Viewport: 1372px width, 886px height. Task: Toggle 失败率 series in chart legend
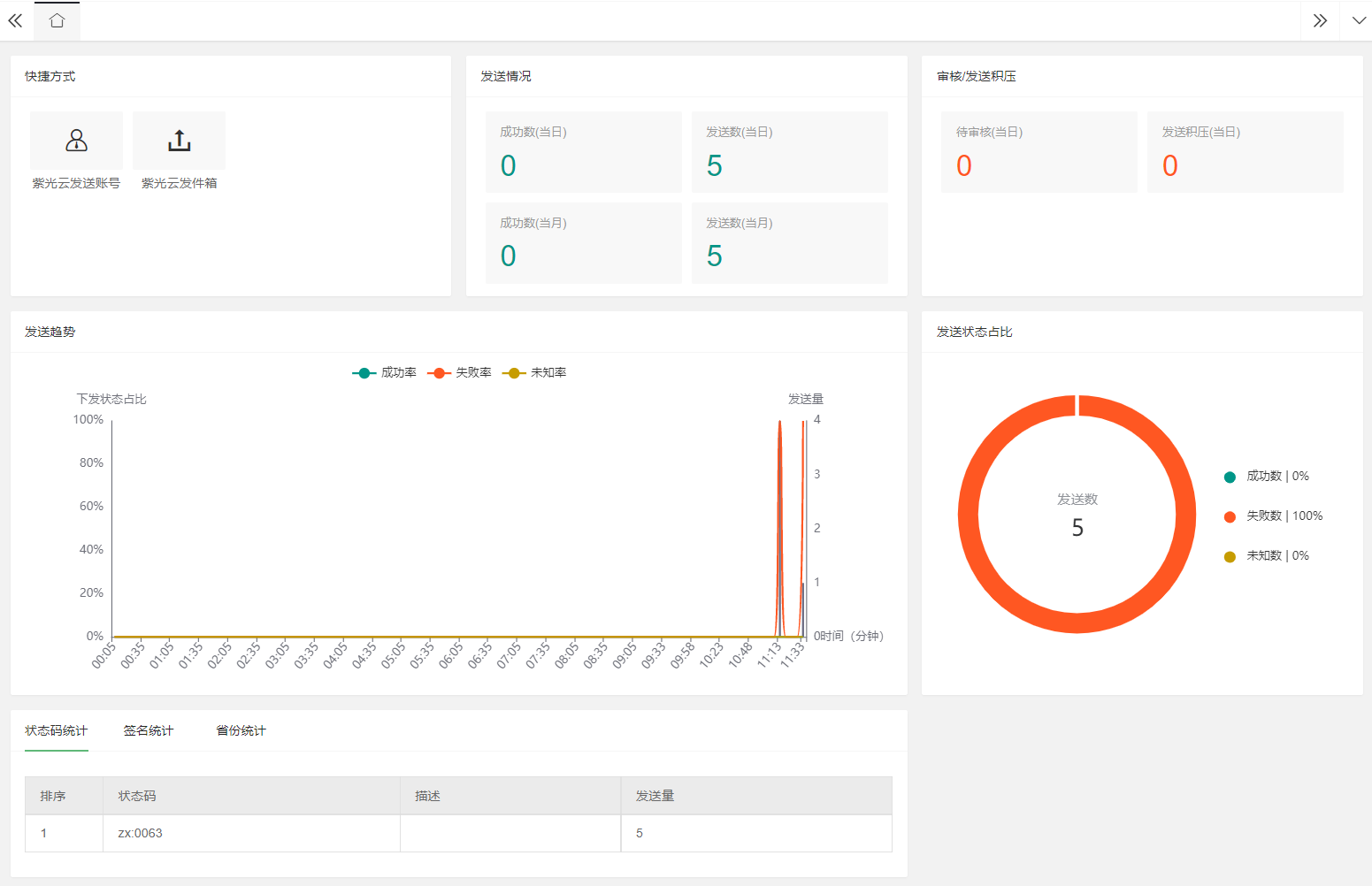pyautogui.click(x=459, y=373)
